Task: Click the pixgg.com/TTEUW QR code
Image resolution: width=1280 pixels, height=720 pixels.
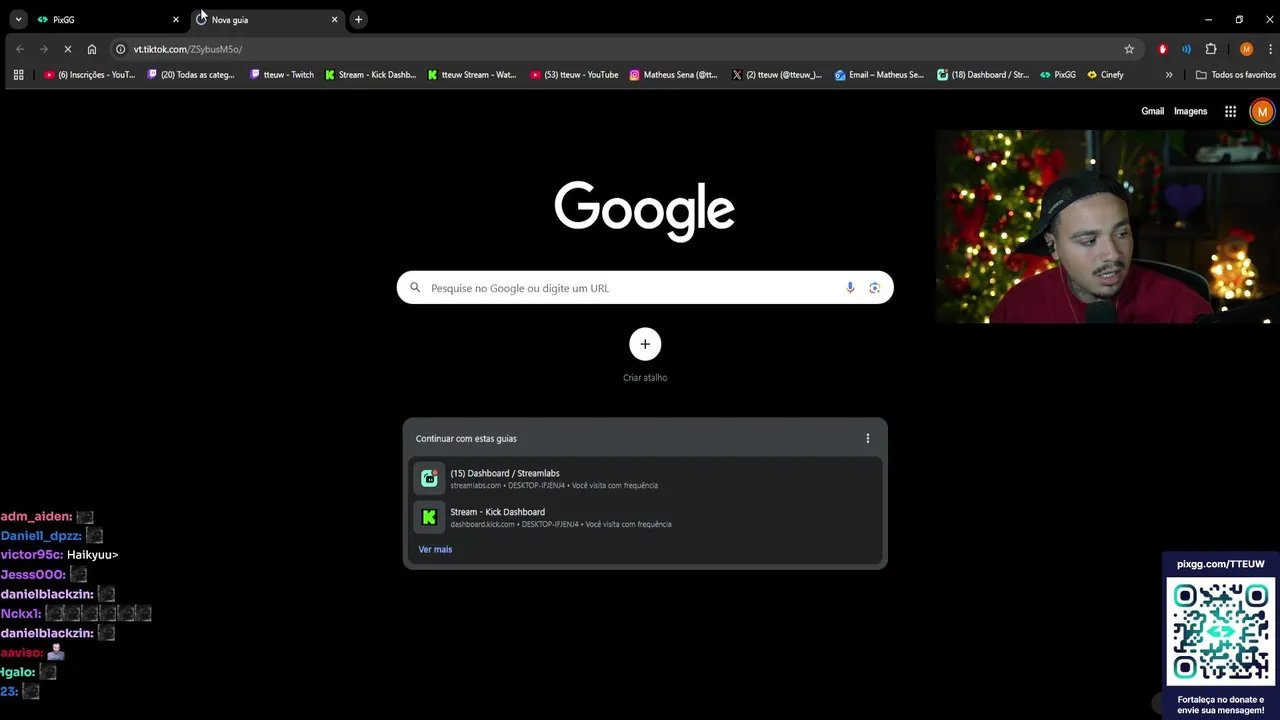Action: 1221,631
